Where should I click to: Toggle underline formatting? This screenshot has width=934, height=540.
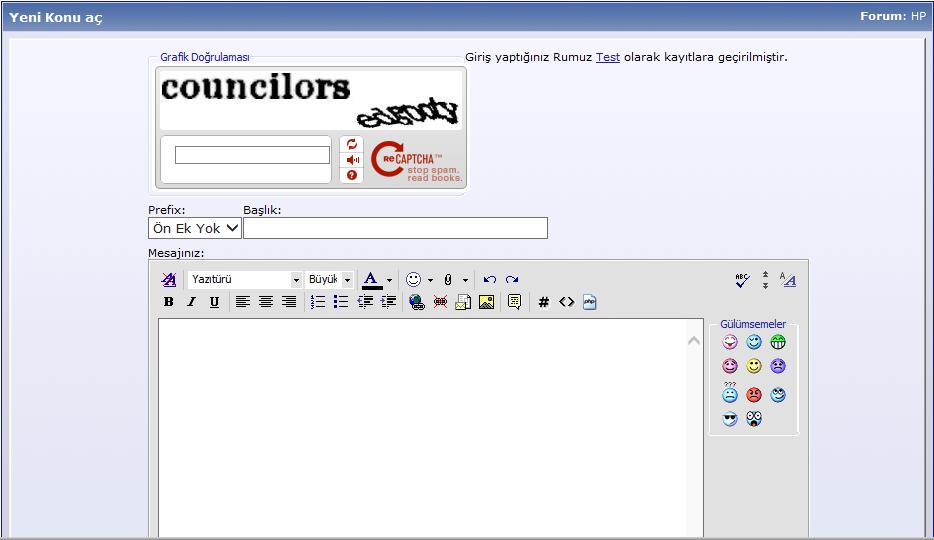pyautogui.click(x=214, y=302)
